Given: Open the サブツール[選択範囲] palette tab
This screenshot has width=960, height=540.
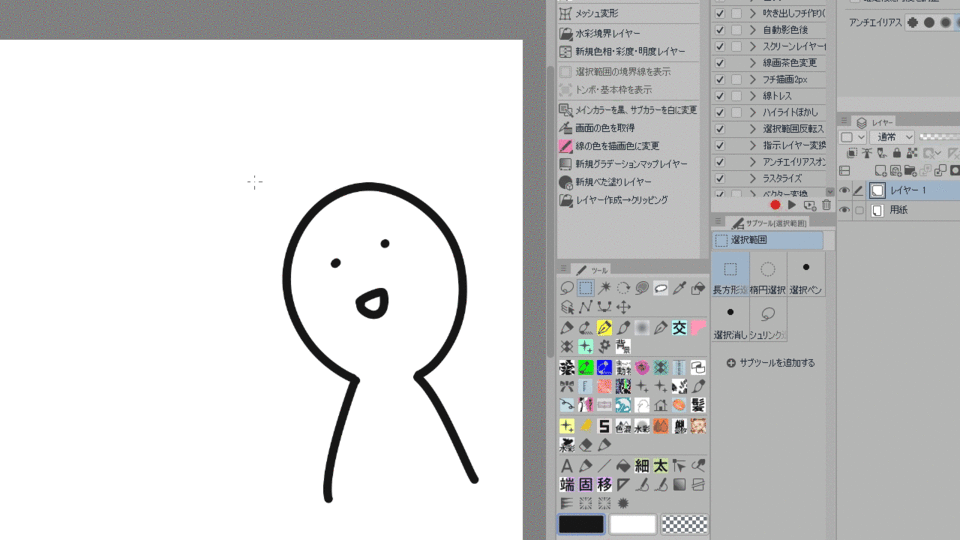Looking at the screenshot, I should (770, 223).
